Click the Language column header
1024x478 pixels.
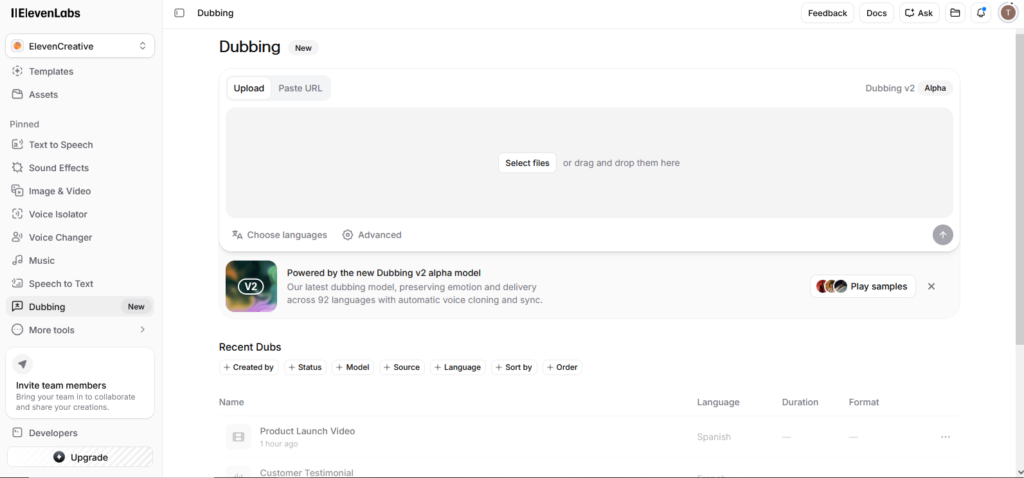[718, 402]
